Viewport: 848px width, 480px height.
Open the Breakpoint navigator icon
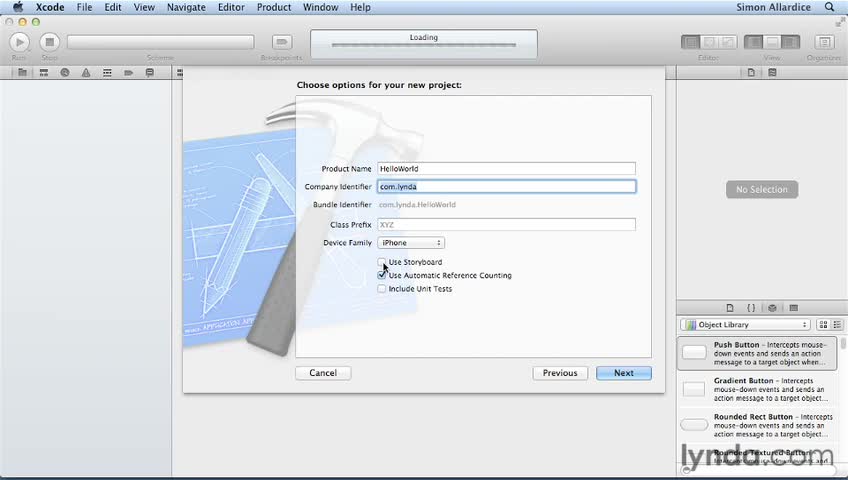(x=128, y=72)
